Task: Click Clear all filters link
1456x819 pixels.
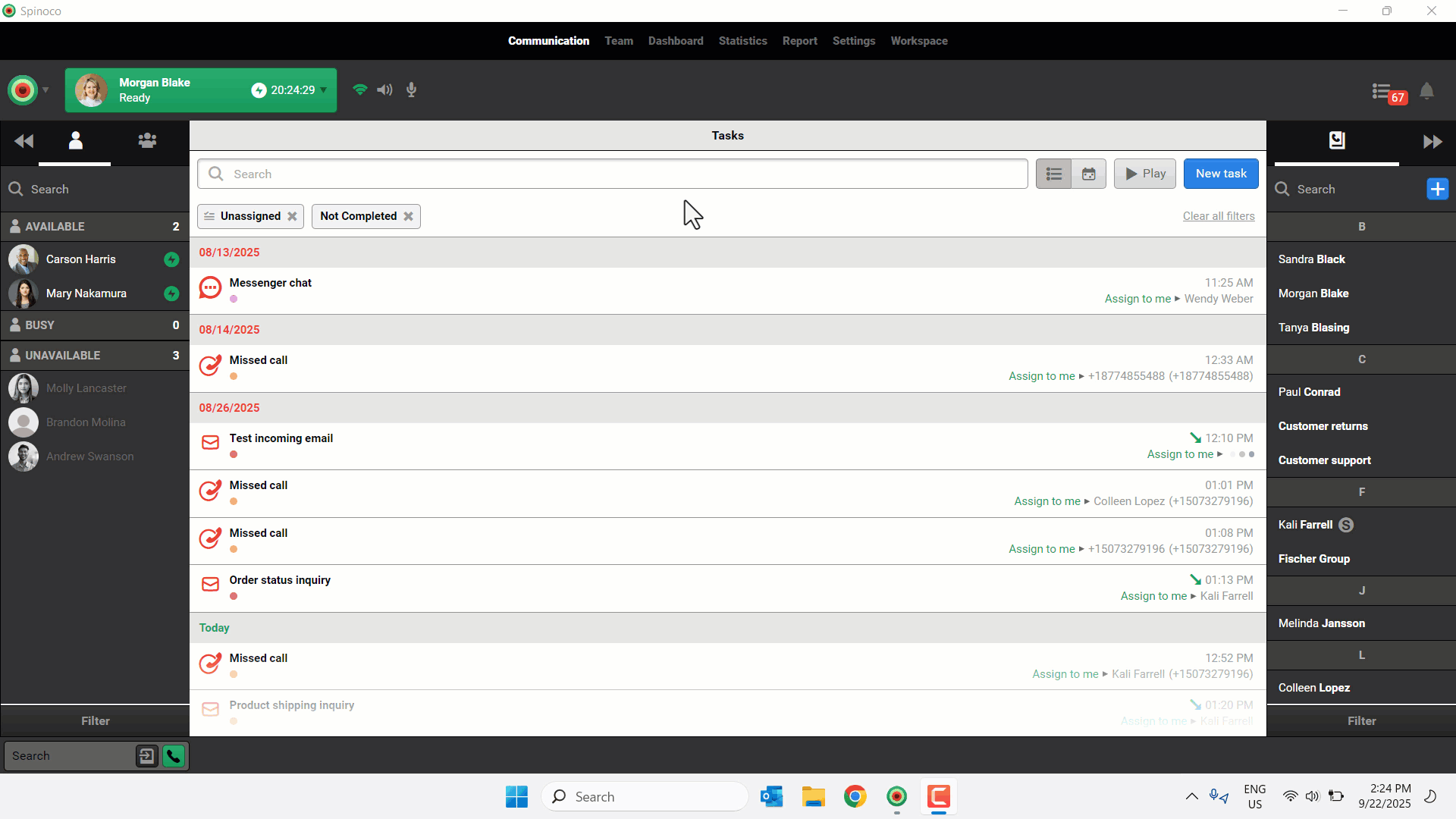Action: click(1218, 216)
